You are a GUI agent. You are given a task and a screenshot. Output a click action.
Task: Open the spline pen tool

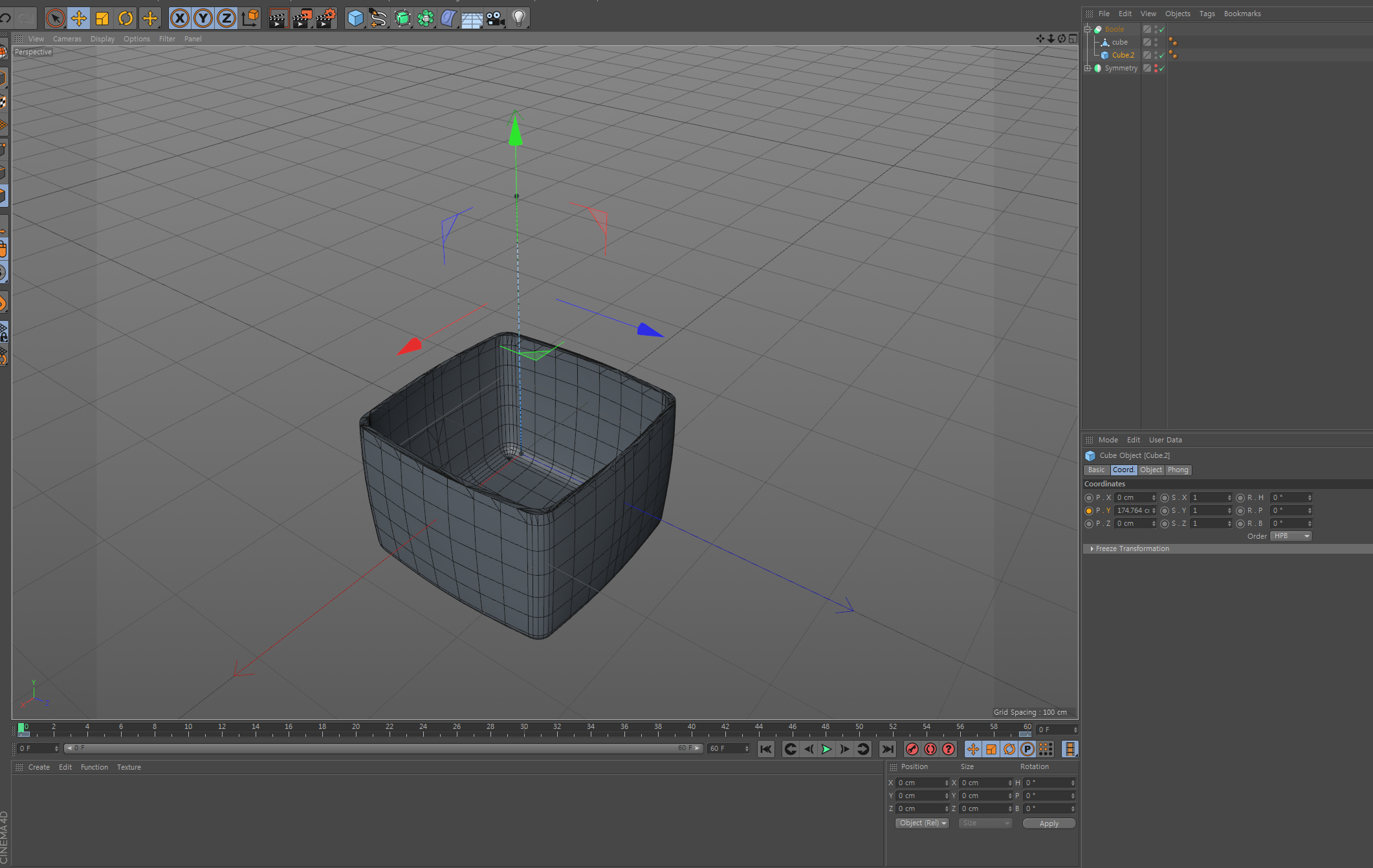coord(379,19)
